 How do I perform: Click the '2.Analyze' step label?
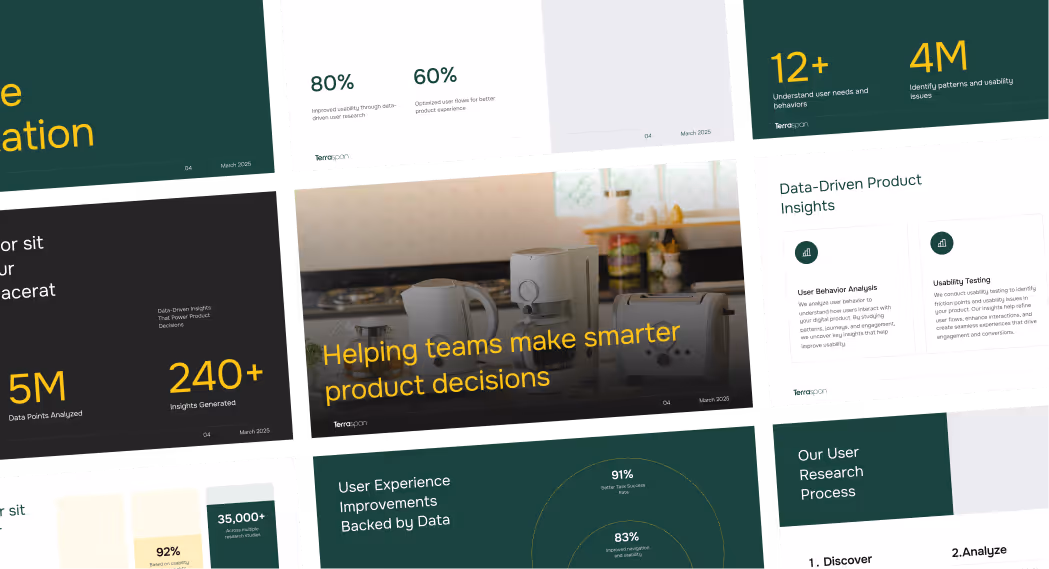pyautogui.click(x=979, y=551)
